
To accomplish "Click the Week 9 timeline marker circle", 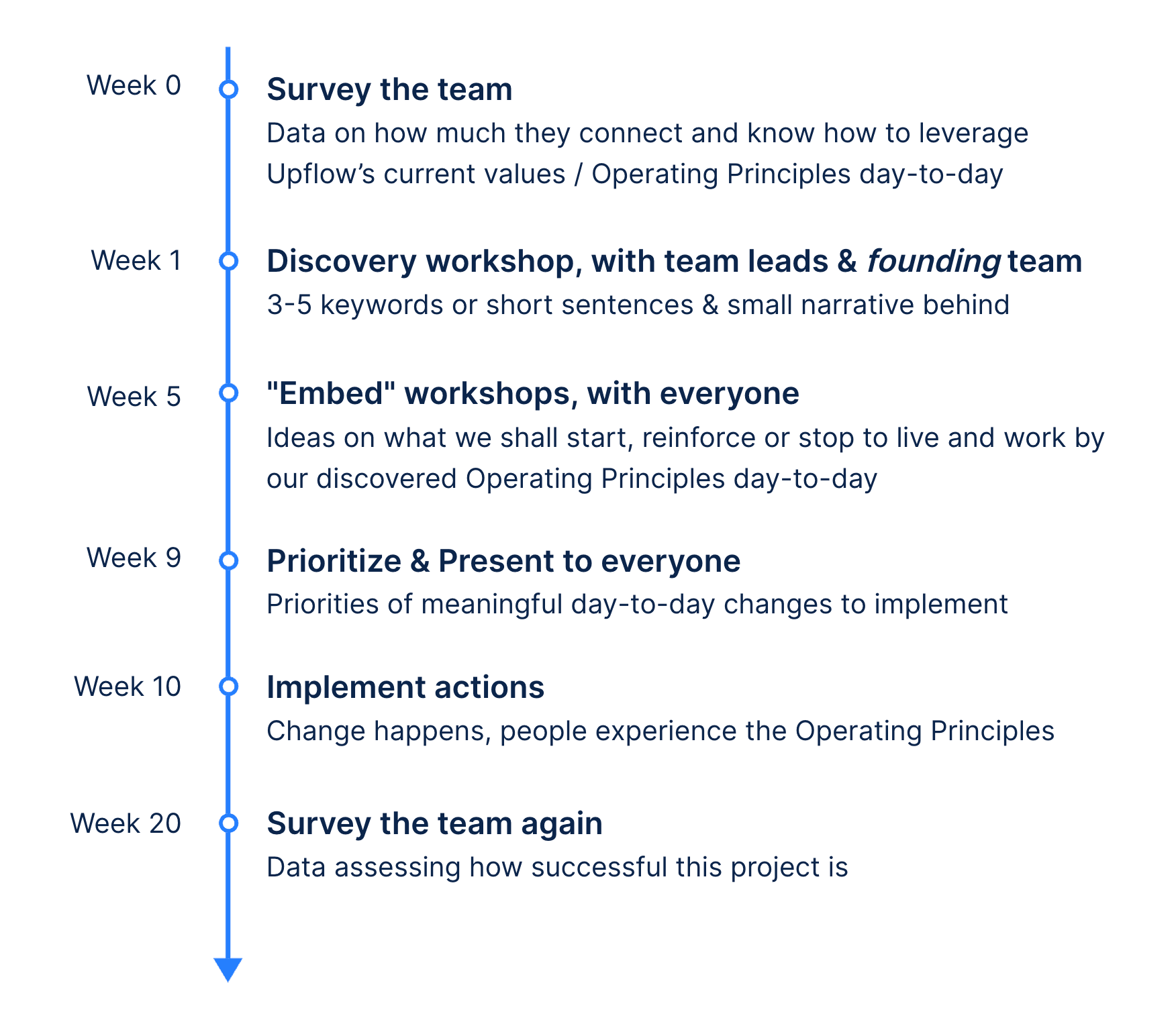I will point(228,560).
